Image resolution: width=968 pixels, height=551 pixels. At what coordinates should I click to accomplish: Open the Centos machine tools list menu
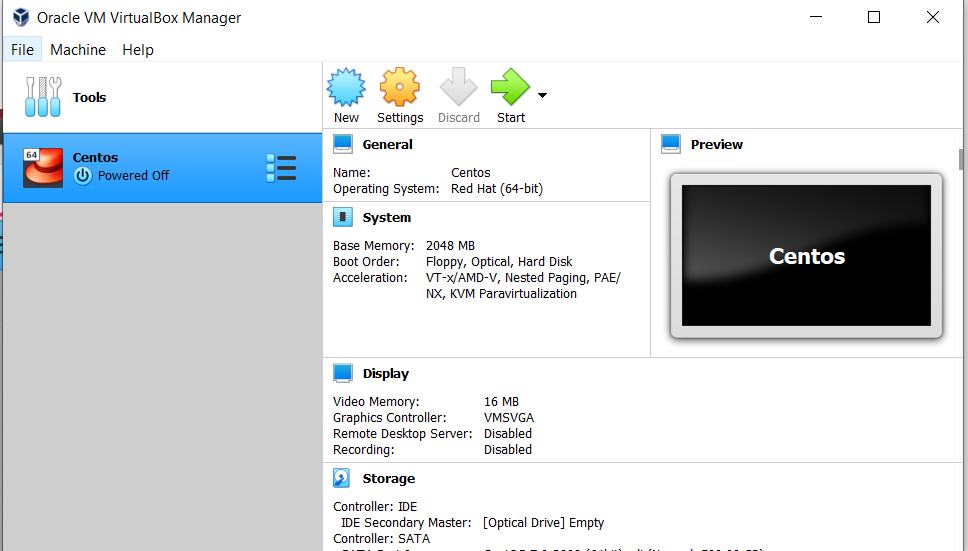pos(282,168)
